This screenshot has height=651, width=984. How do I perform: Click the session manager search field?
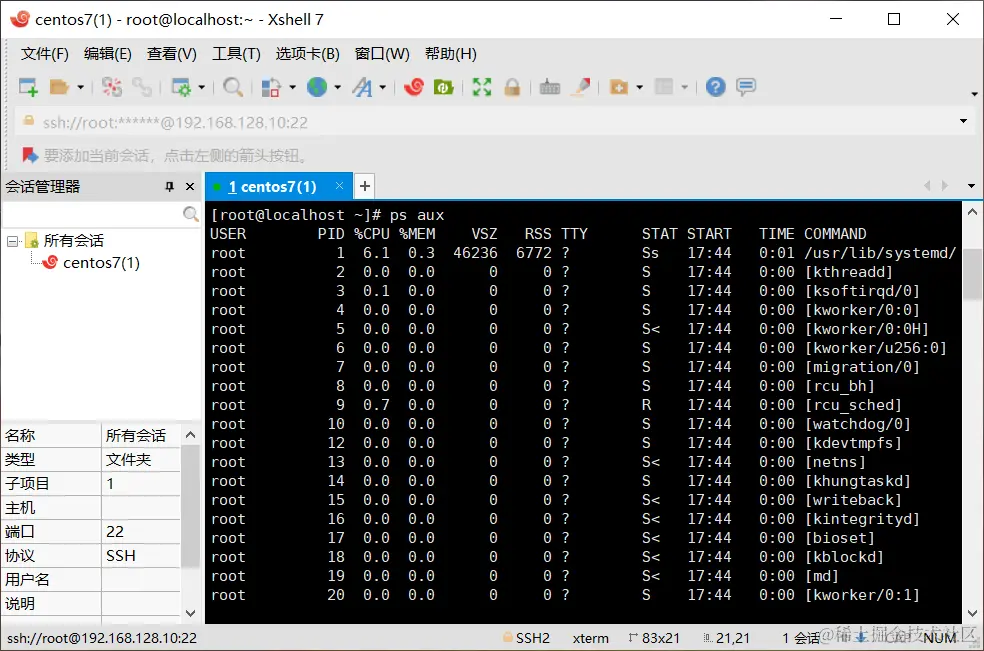point(93,214)
